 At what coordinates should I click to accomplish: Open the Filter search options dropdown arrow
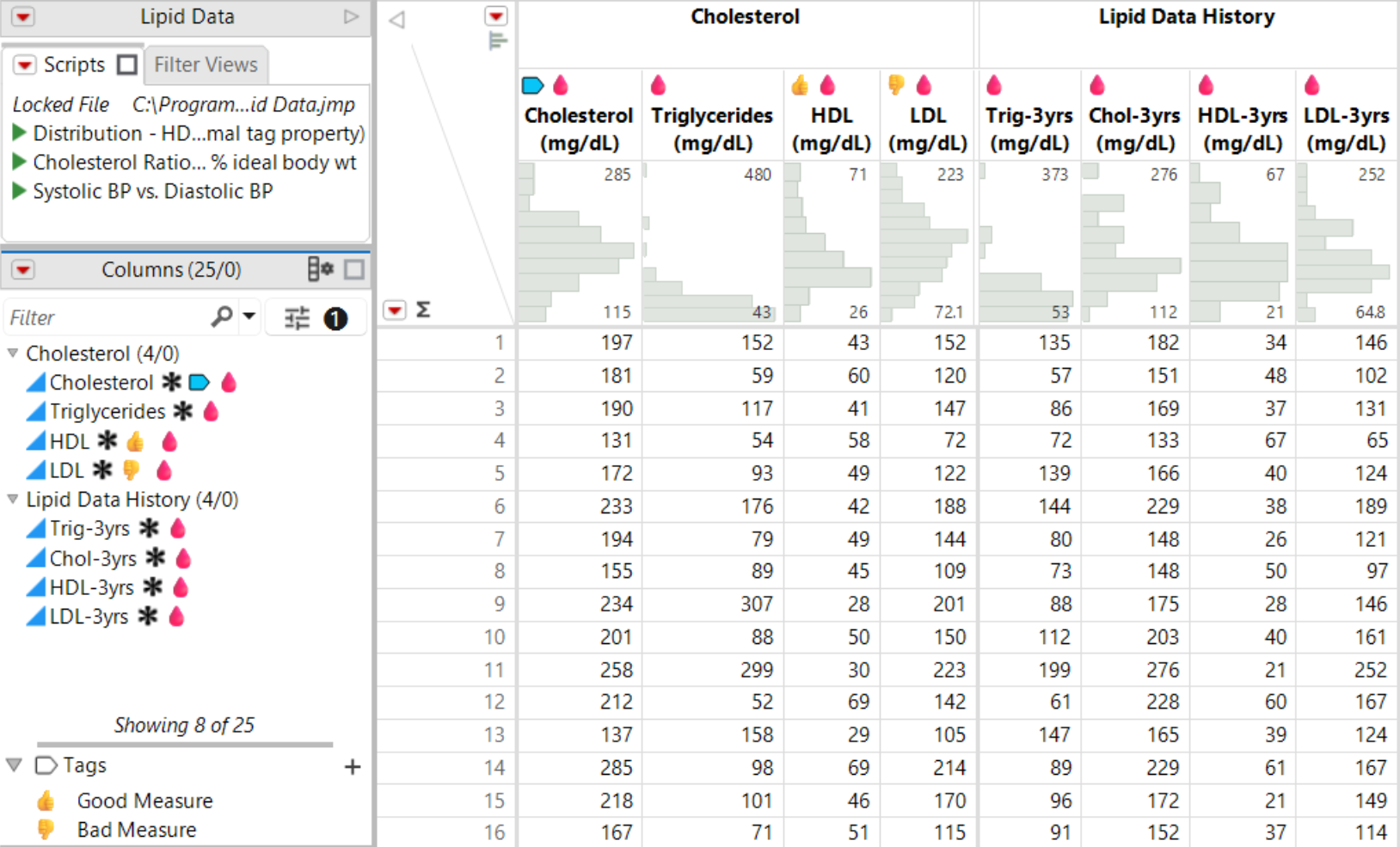[x=249, y=317]
